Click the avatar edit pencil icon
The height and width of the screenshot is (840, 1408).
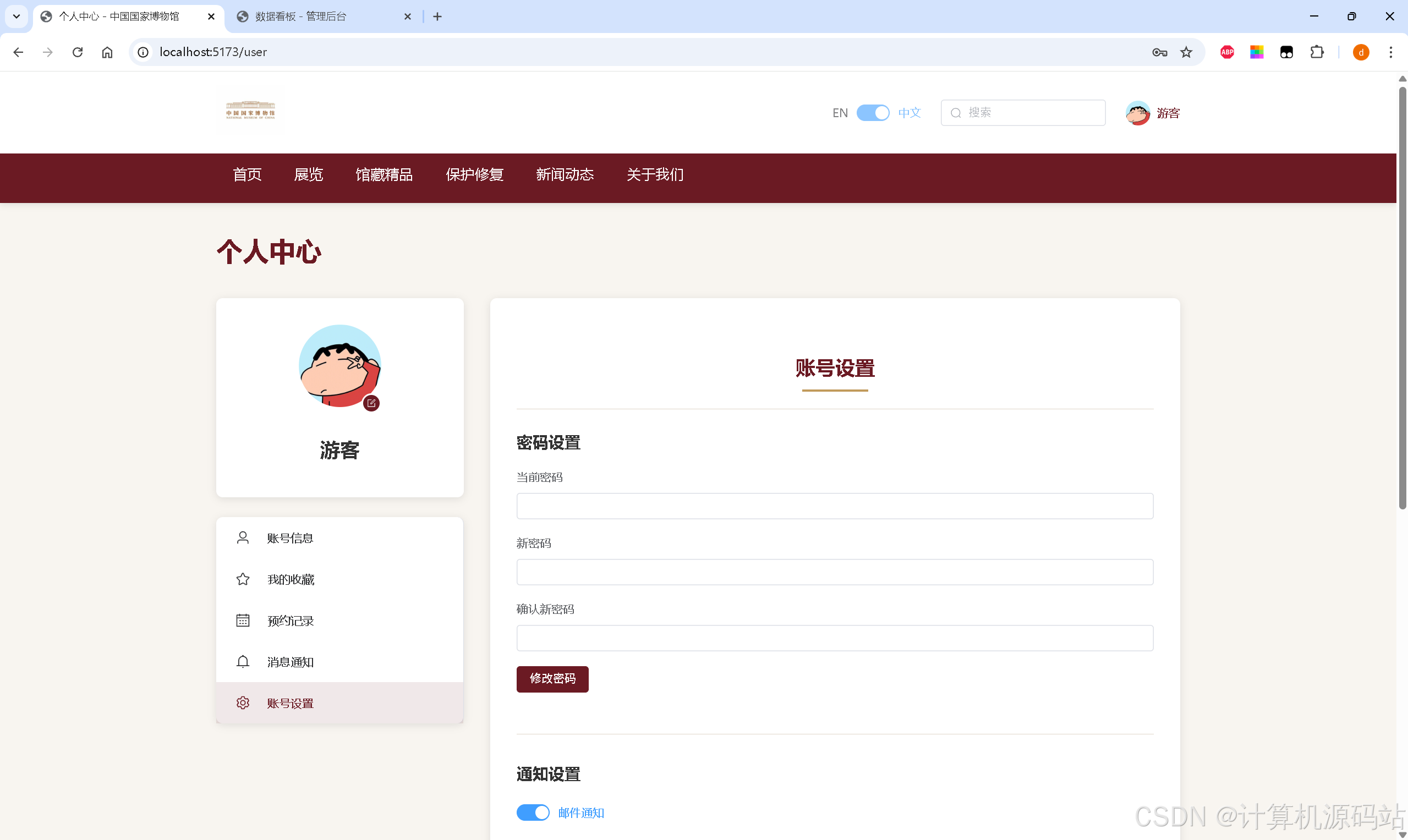[371, 403]
